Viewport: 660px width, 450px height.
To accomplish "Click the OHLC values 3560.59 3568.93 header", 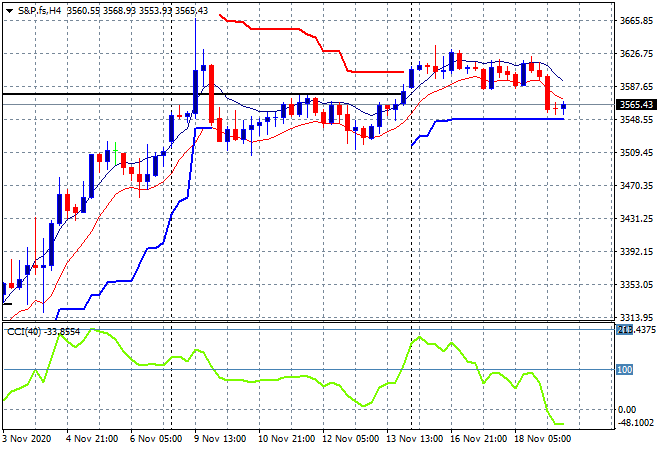I will click(137, 11).
